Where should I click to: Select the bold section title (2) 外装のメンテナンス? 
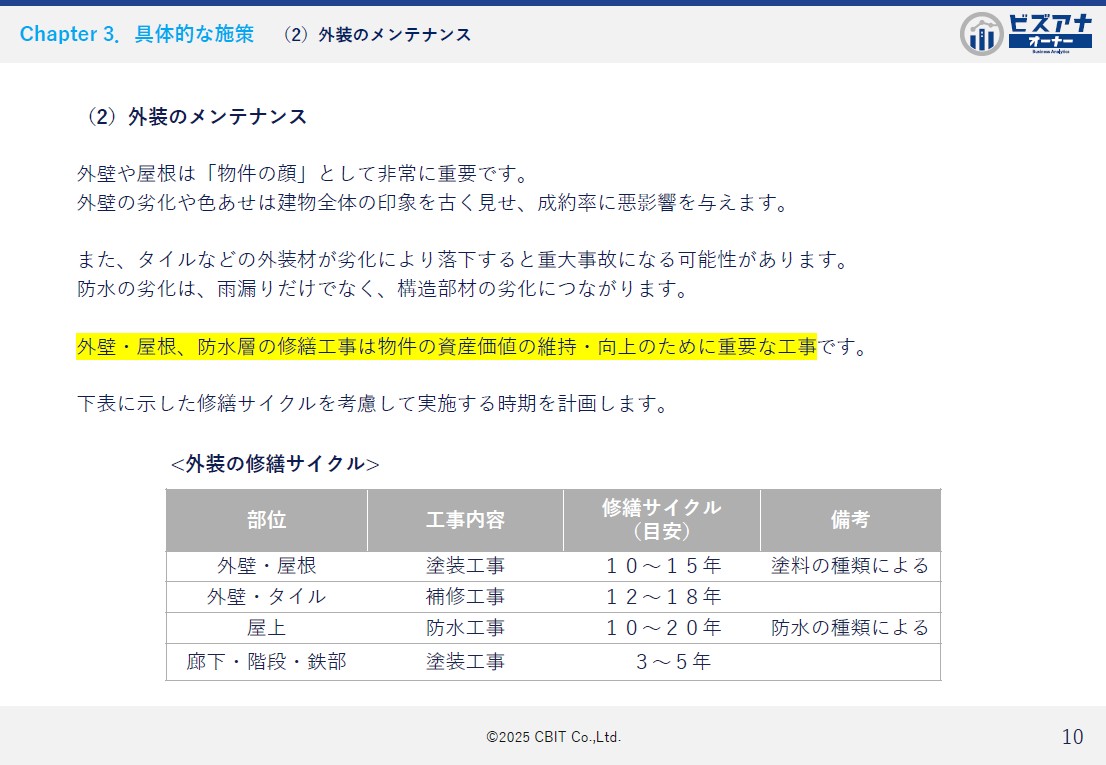[197, 116]
